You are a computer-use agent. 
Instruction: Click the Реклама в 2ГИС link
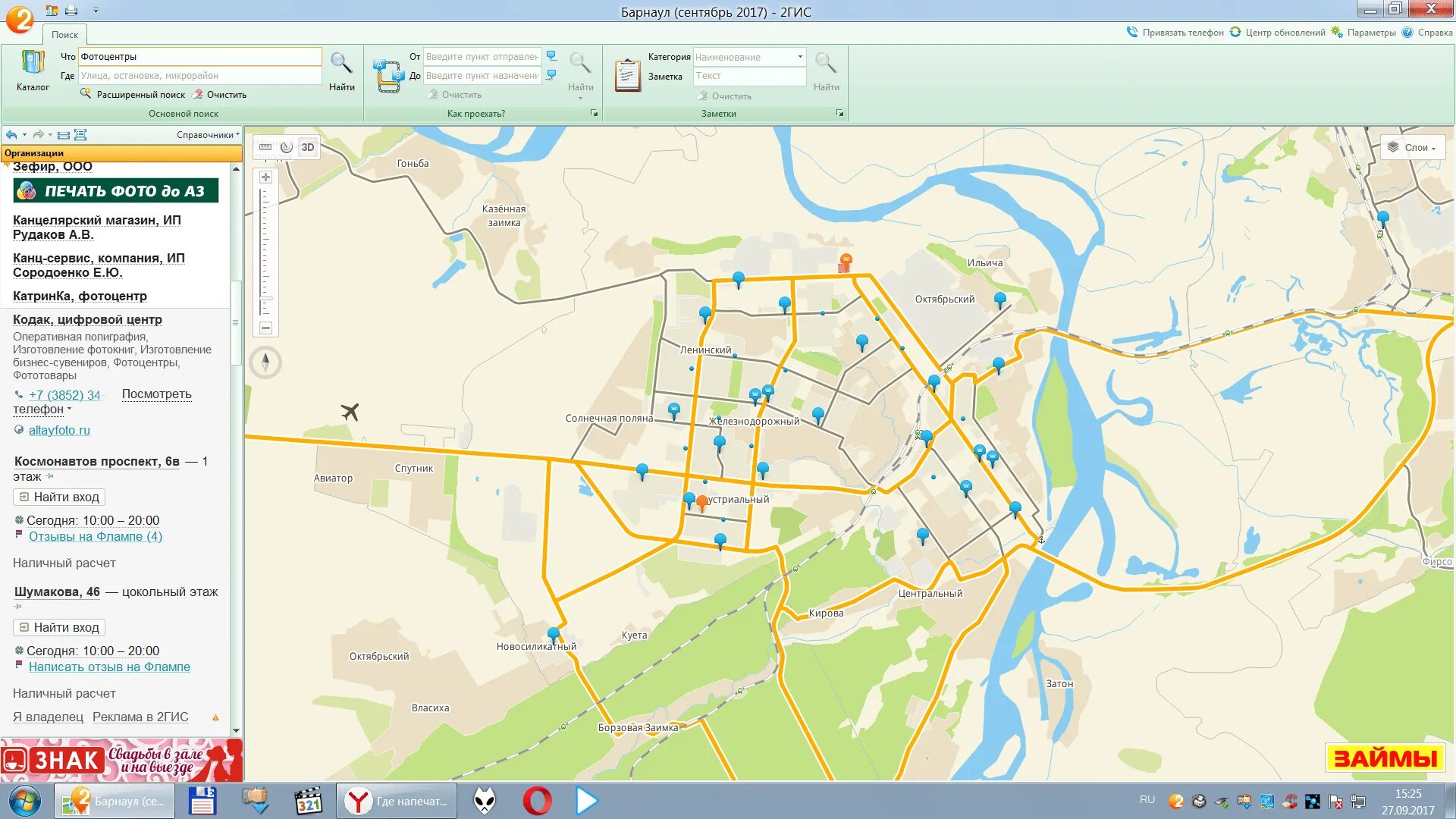tap(140, 717)
